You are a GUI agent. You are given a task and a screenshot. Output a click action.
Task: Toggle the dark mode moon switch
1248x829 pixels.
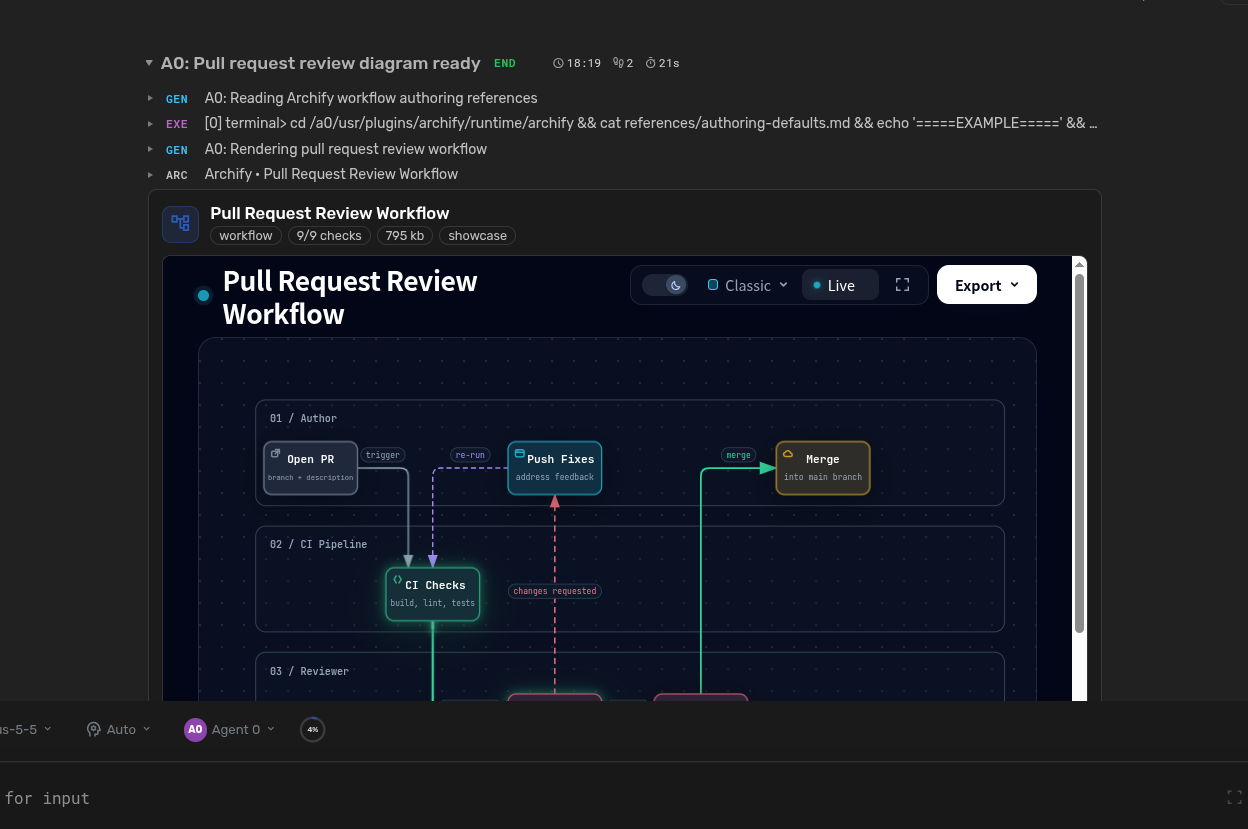click(665, 285)
